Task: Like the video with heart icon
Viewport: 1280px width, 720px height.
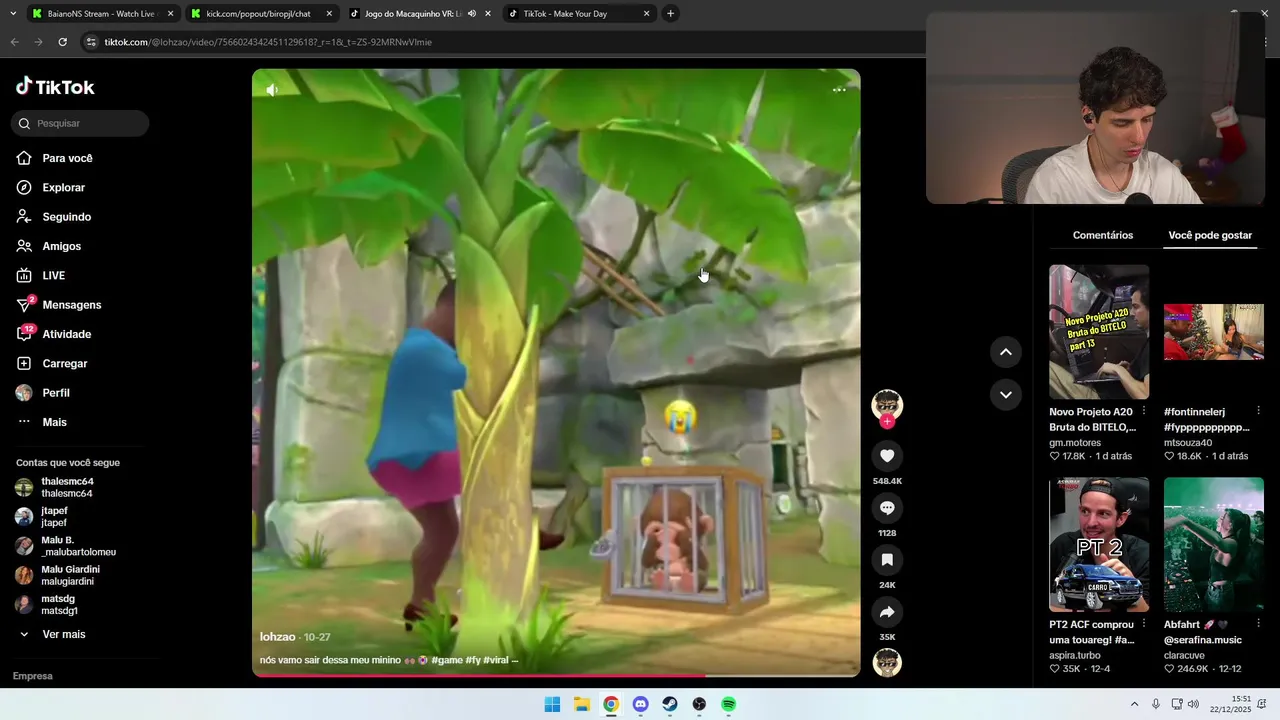Action: click(x=887, y=456)
